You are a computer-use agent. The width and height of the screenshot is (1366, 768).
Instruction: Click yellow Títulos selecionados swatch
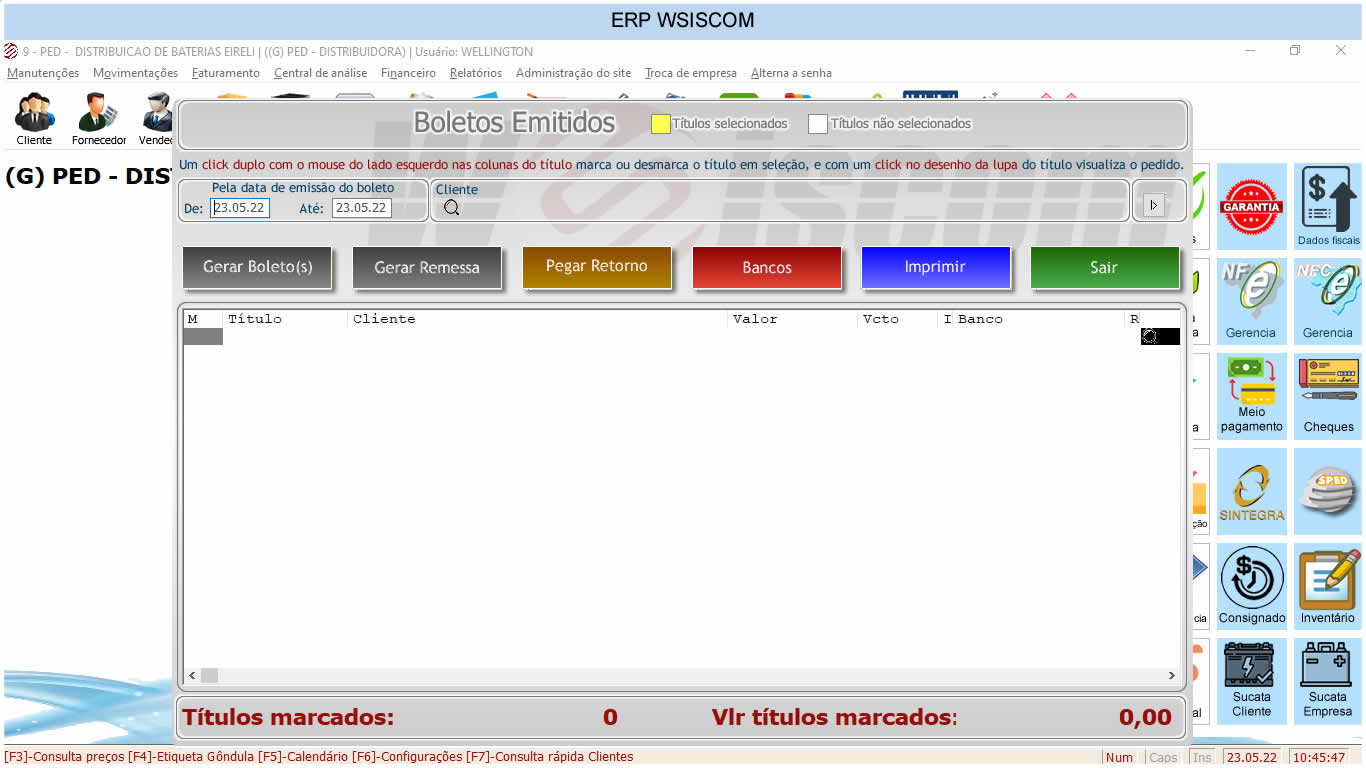pyautogui.click(x=660, y=124)
